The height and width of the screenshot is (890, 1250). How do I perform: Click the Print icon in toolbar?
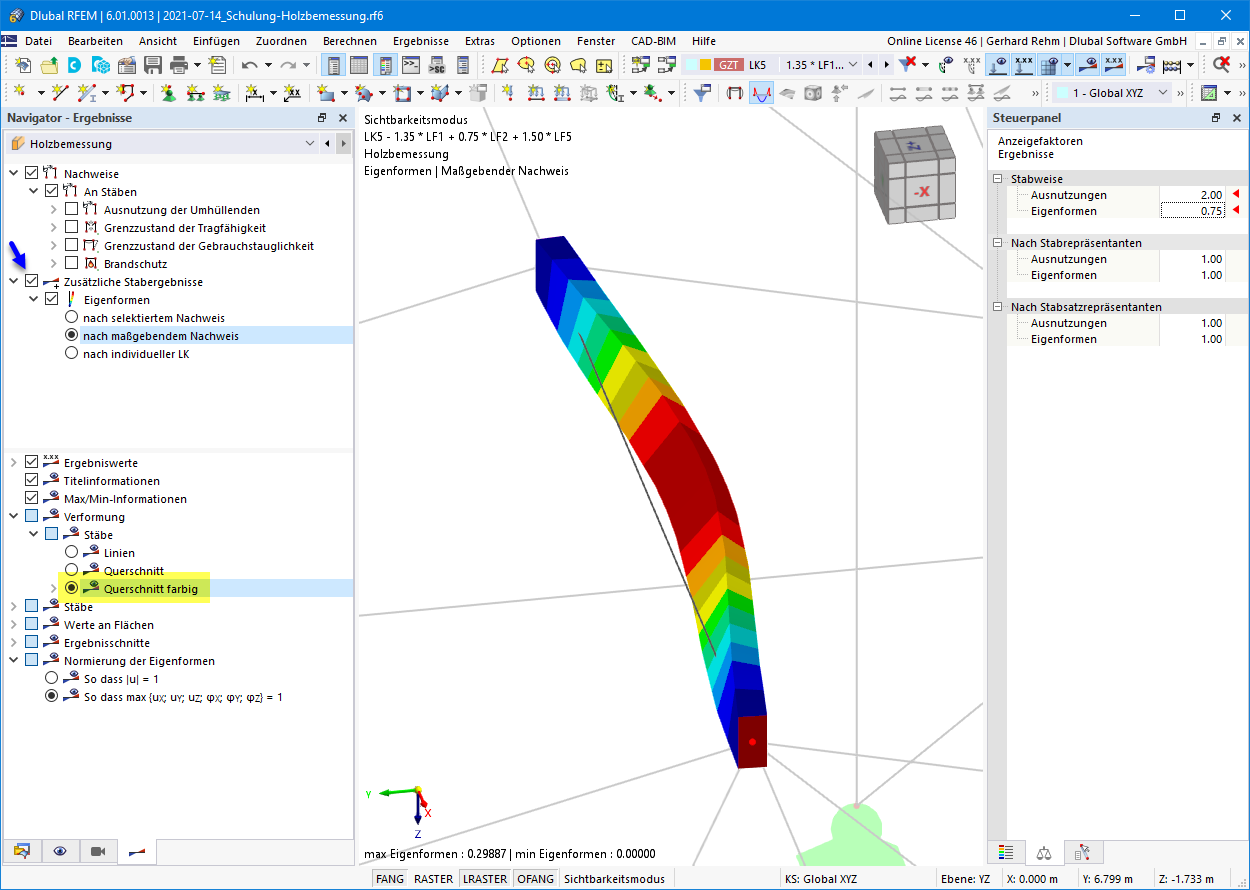180,65
